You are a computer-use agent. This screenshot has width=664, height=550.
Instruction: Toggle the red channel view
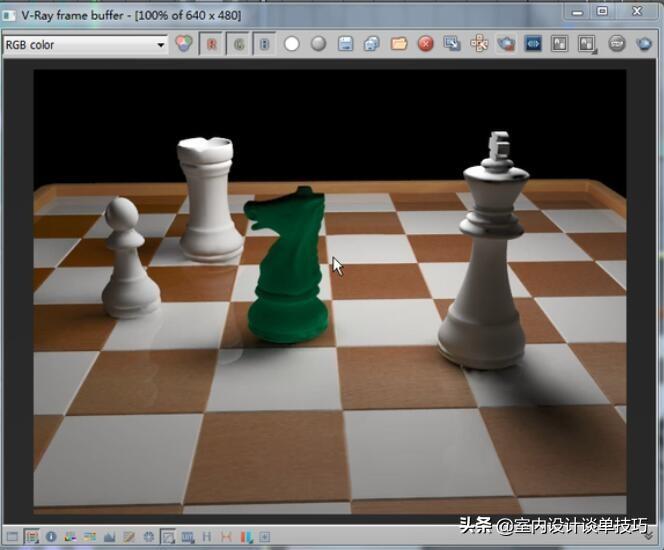211,44
